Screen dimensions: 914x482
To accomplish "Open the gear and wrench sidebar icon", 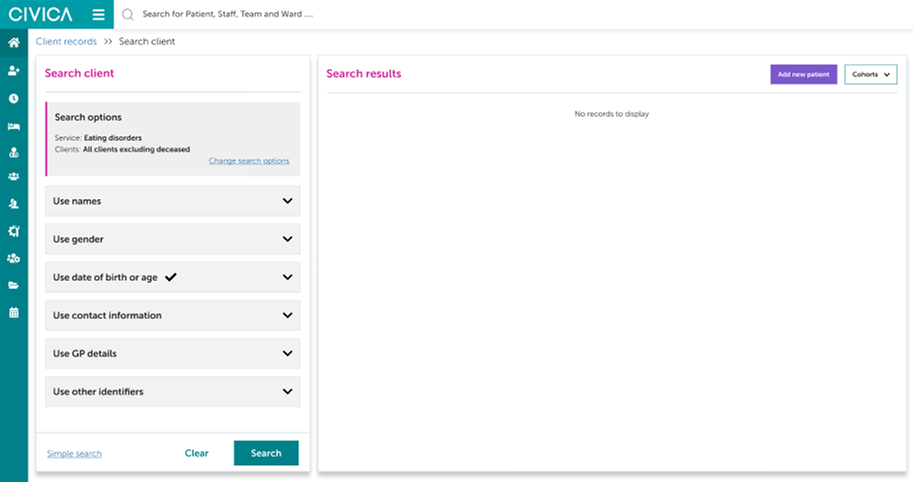I will [x=13, y=231].
